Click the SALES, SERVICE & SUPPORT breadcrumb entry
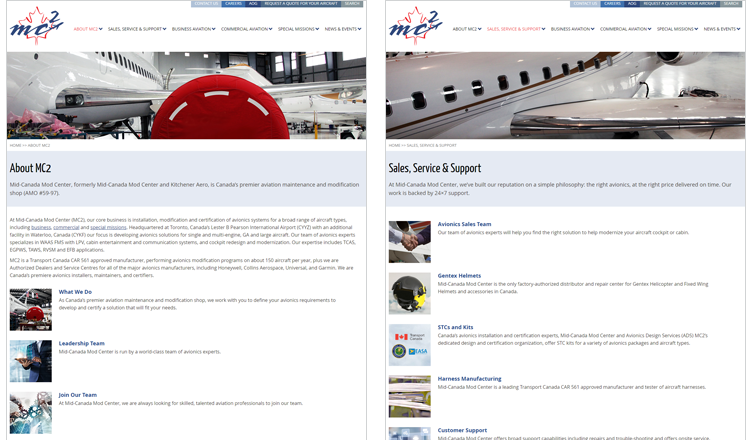750x440 pixels. [431, 145]
